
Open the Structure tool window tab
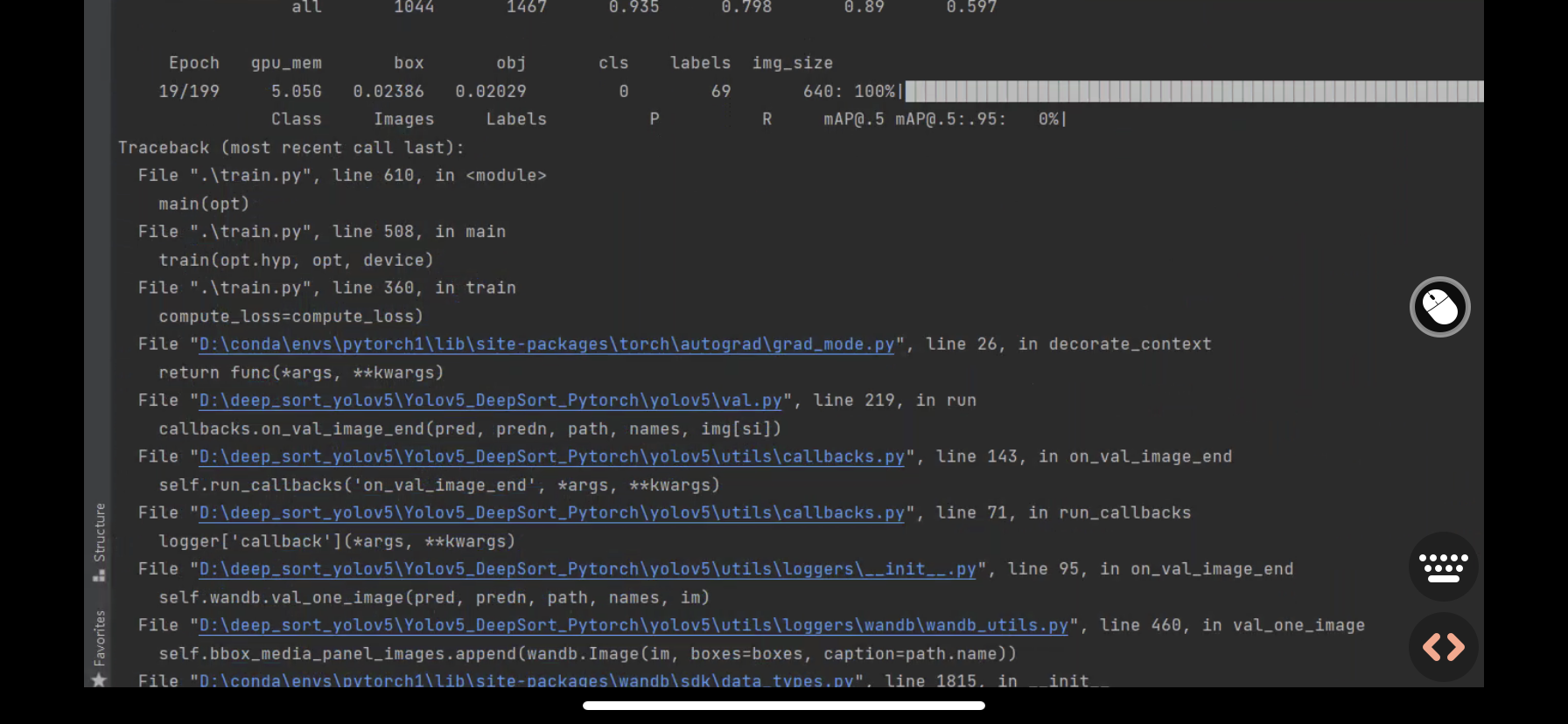click(x=99, y=541)
